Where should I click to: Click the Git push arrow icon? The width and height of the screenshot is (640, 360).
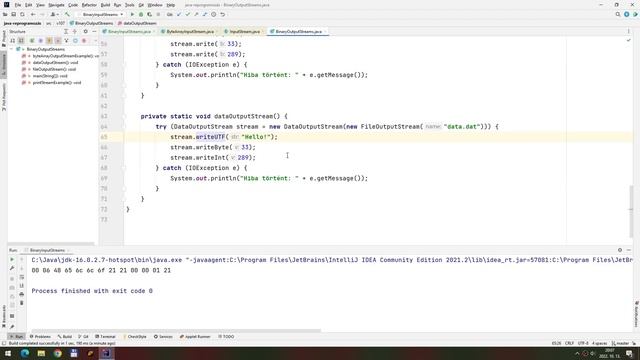196,14
